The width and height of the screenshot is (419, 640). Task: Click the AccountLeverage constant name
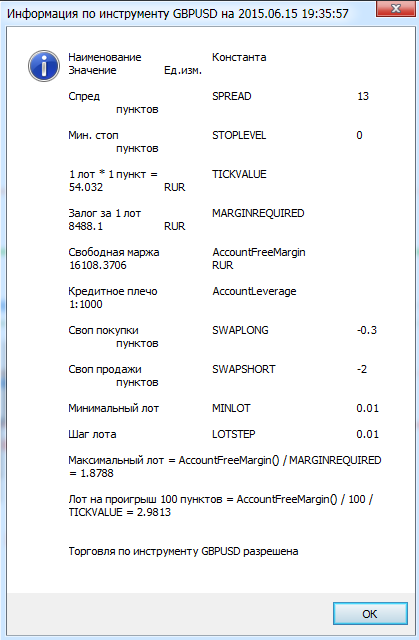pyautogui.click(x=254, y=291)
